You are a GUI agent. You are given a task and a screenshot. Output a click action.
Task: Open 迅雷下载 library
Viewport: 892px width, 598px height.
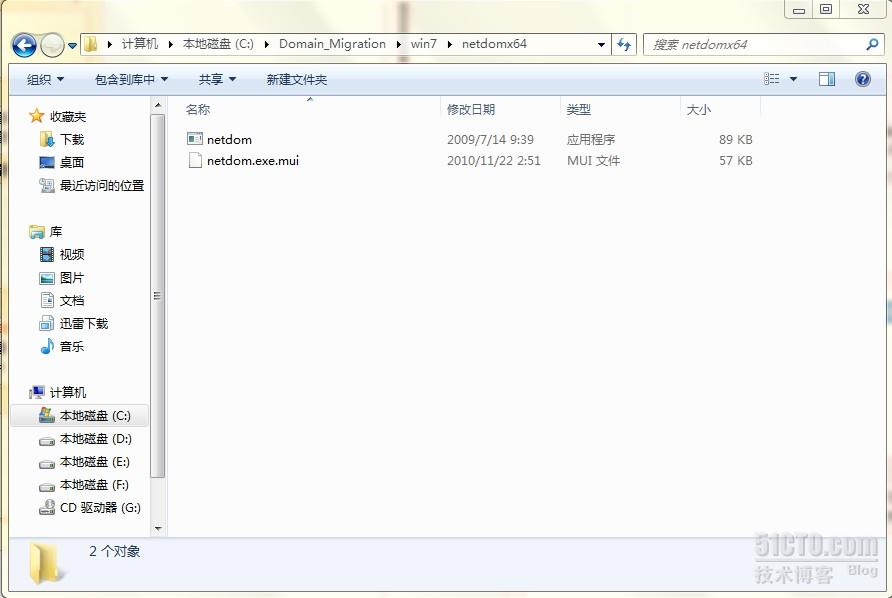tap(84, 323)
